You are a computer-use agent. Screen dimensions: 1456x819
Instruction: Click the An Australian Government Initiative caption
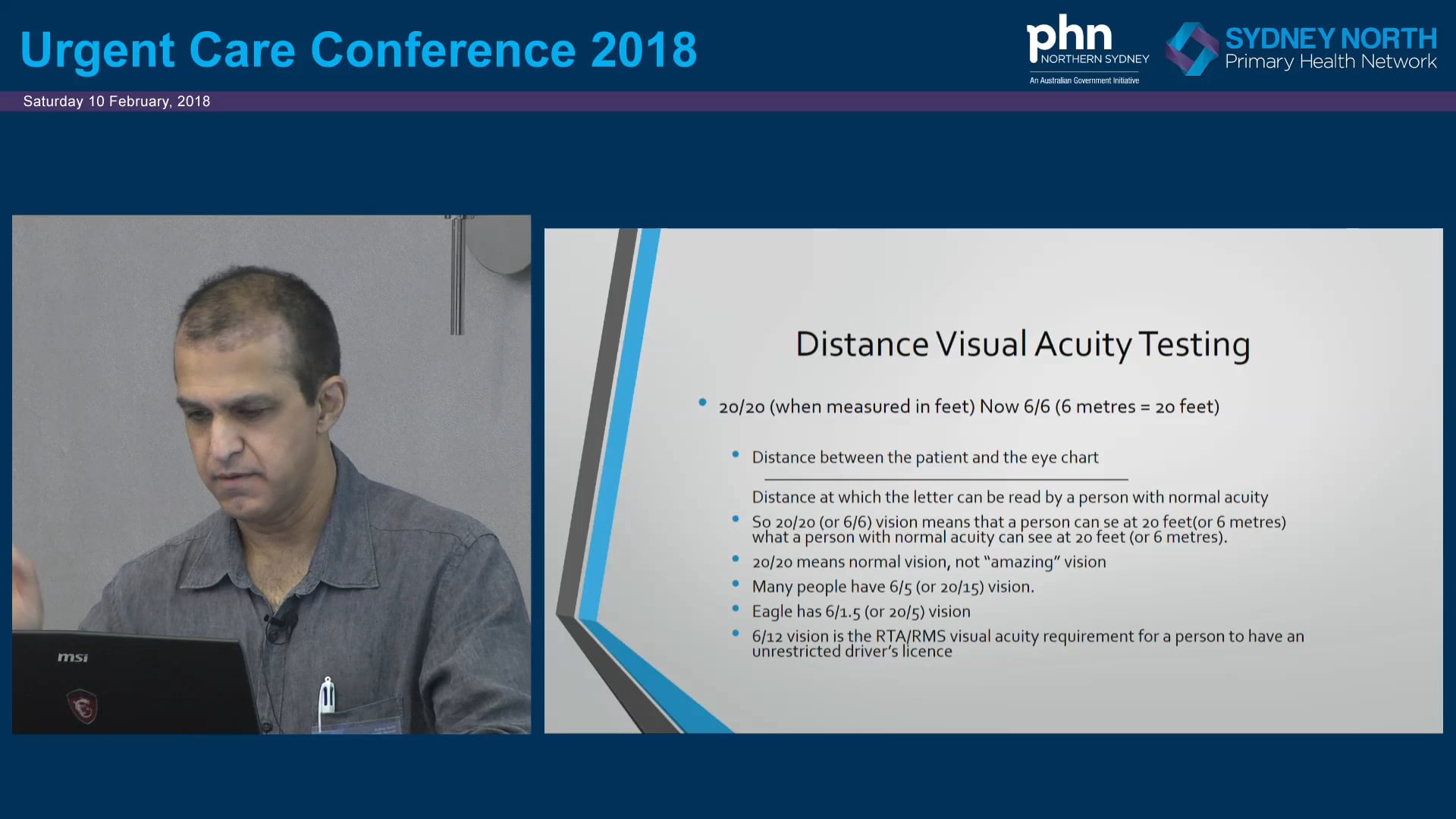tap(1084, 80)
